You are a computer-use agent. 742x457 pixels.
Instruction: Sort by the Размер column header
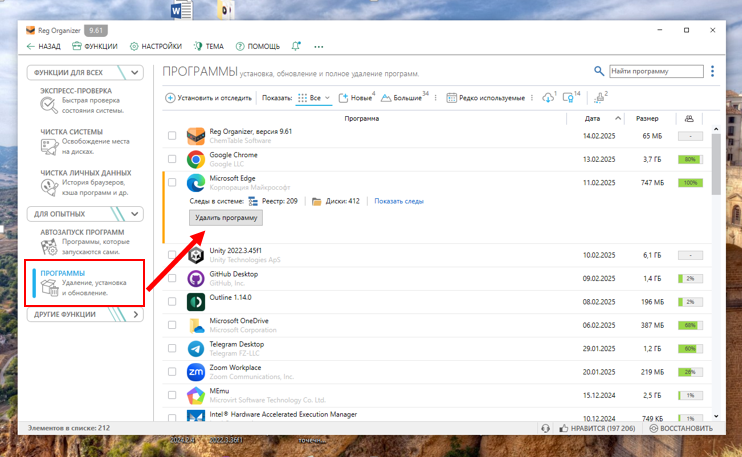tap(647, 118)
